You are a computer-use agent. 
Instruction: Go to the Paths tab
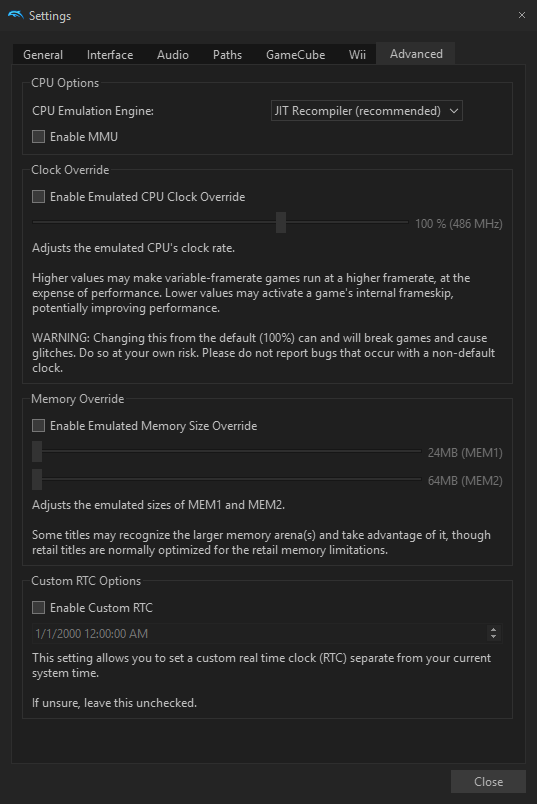tap(227, 54)
